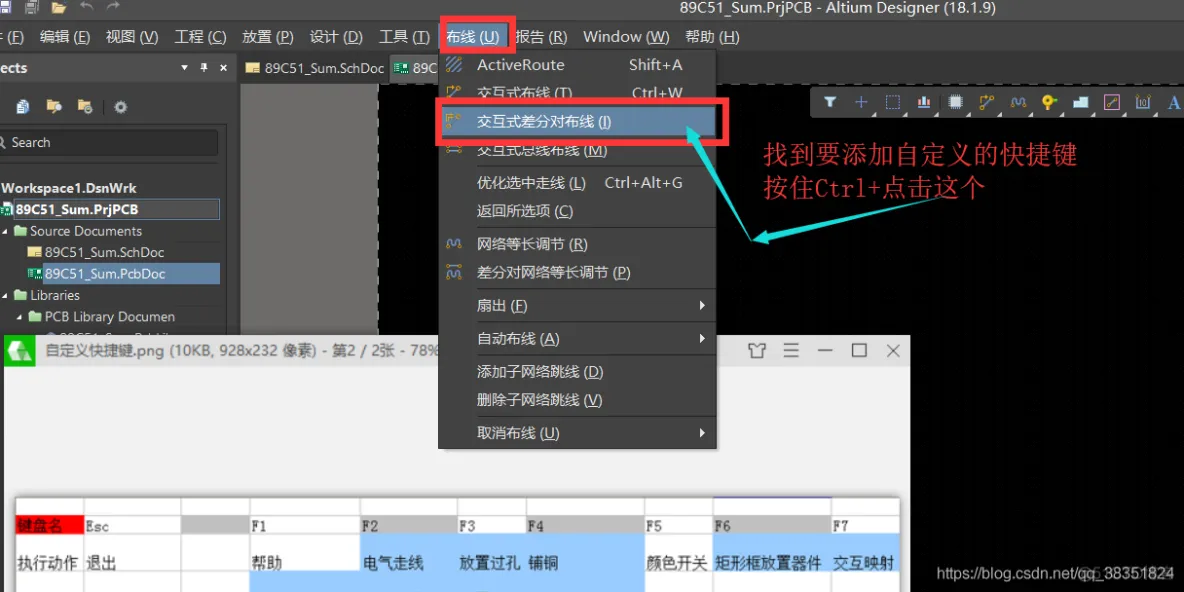Expand the 自动布线 (A) submenu
Screen dimensions: 1184x592
point(578,338)
